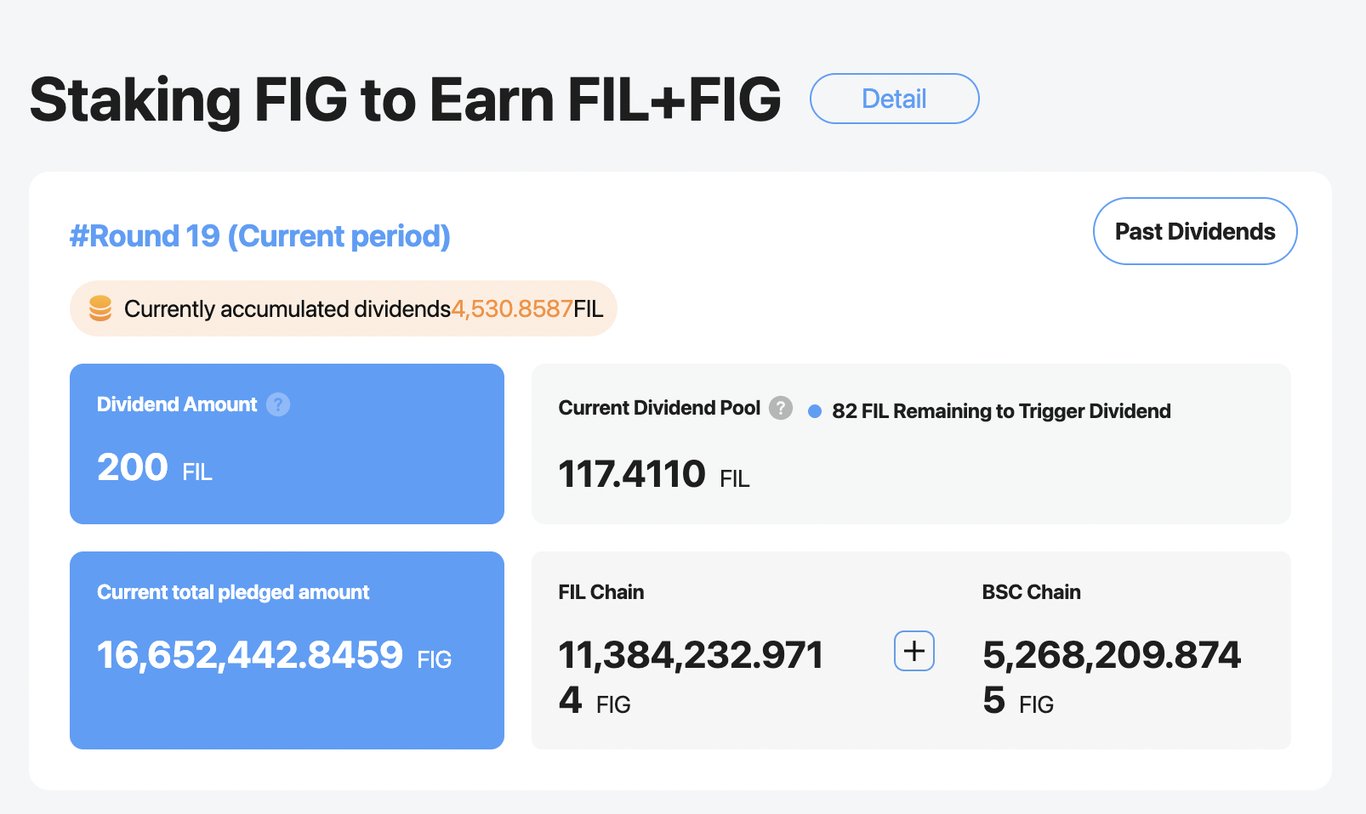The image size is (1366, 814).
Task: Select the #Round 19 (Current period) heading
Action: (260, 237)
